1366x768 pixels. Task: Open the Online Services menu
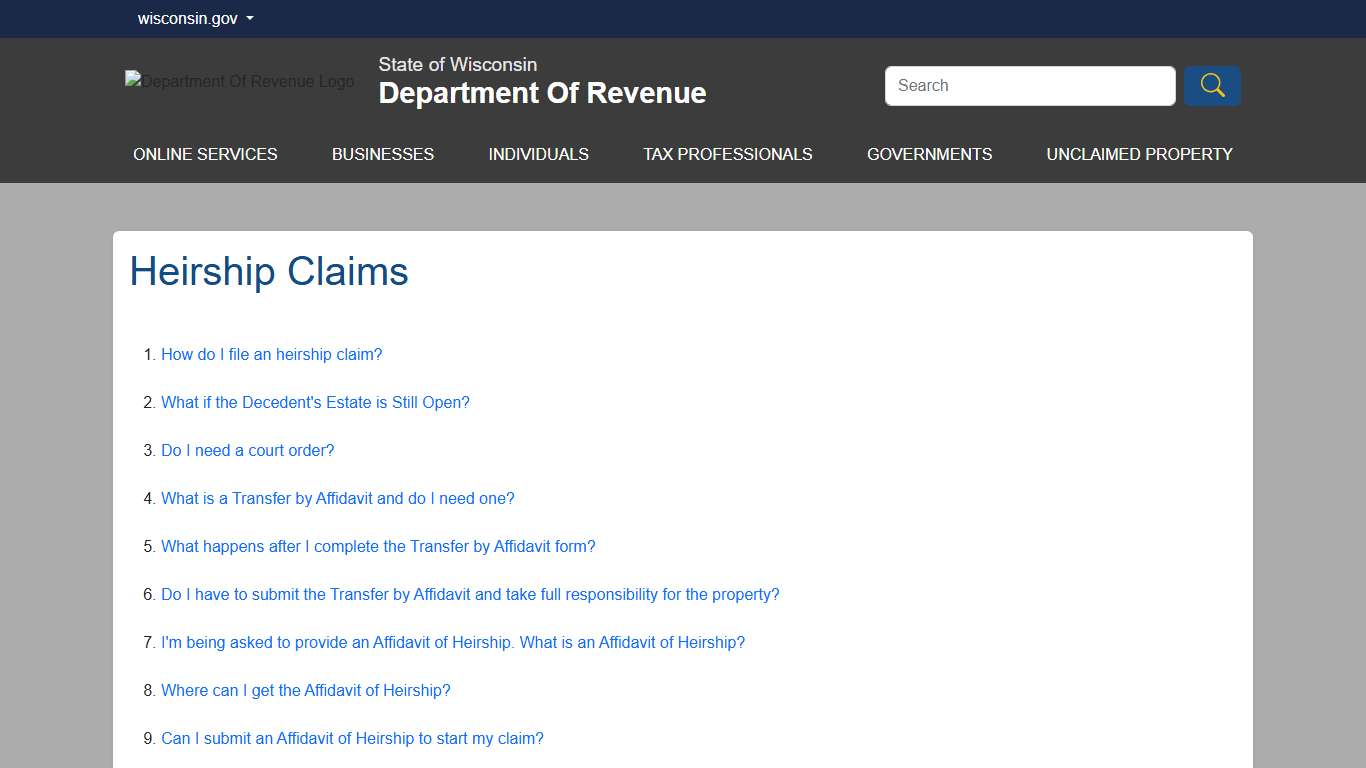[205, 154]
